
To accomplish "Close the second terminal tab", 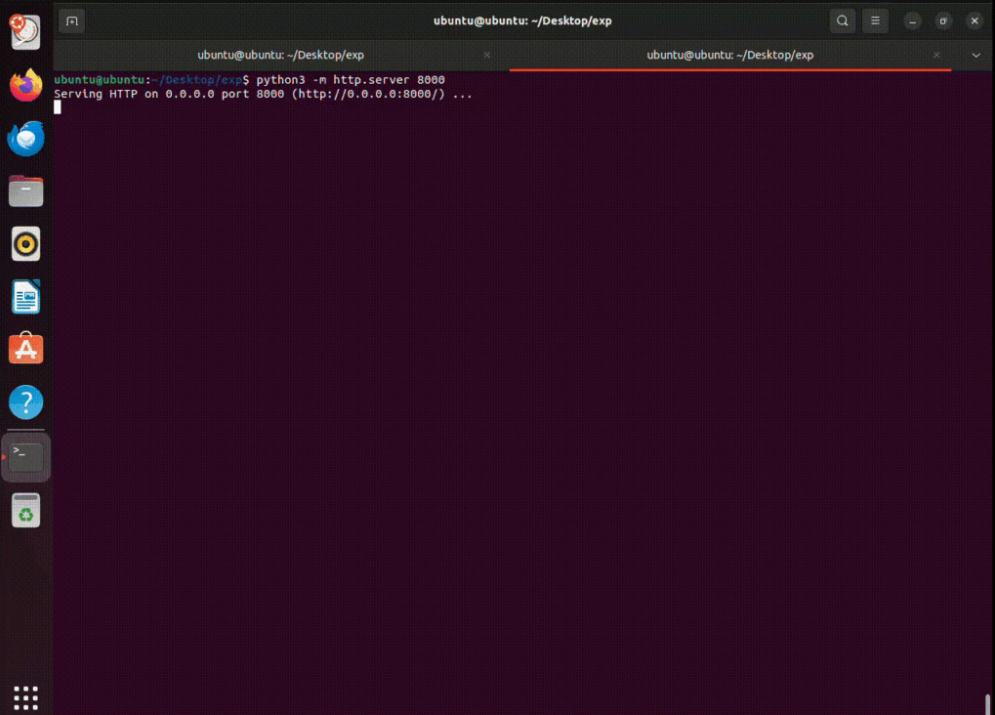I will coord(937,55).
